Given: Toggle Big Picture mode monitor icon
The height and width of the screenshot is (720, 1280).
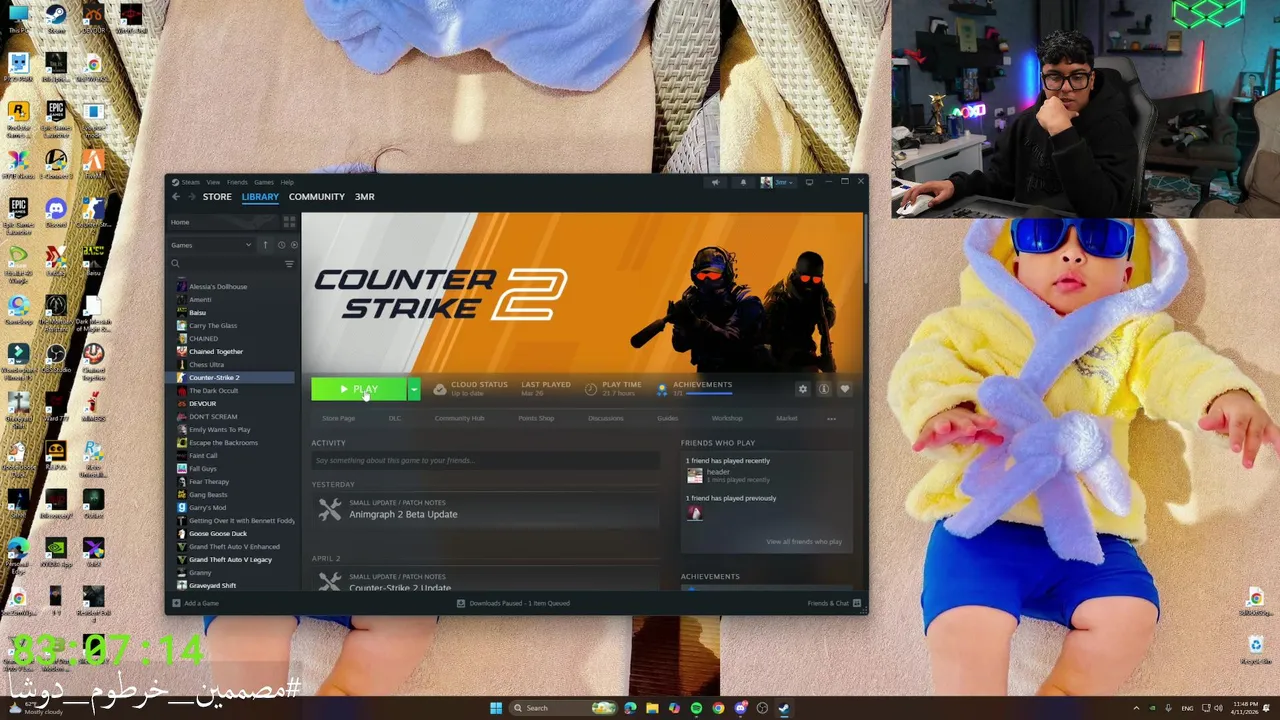Looking at the screenshot, I should (x=810, y=182).
